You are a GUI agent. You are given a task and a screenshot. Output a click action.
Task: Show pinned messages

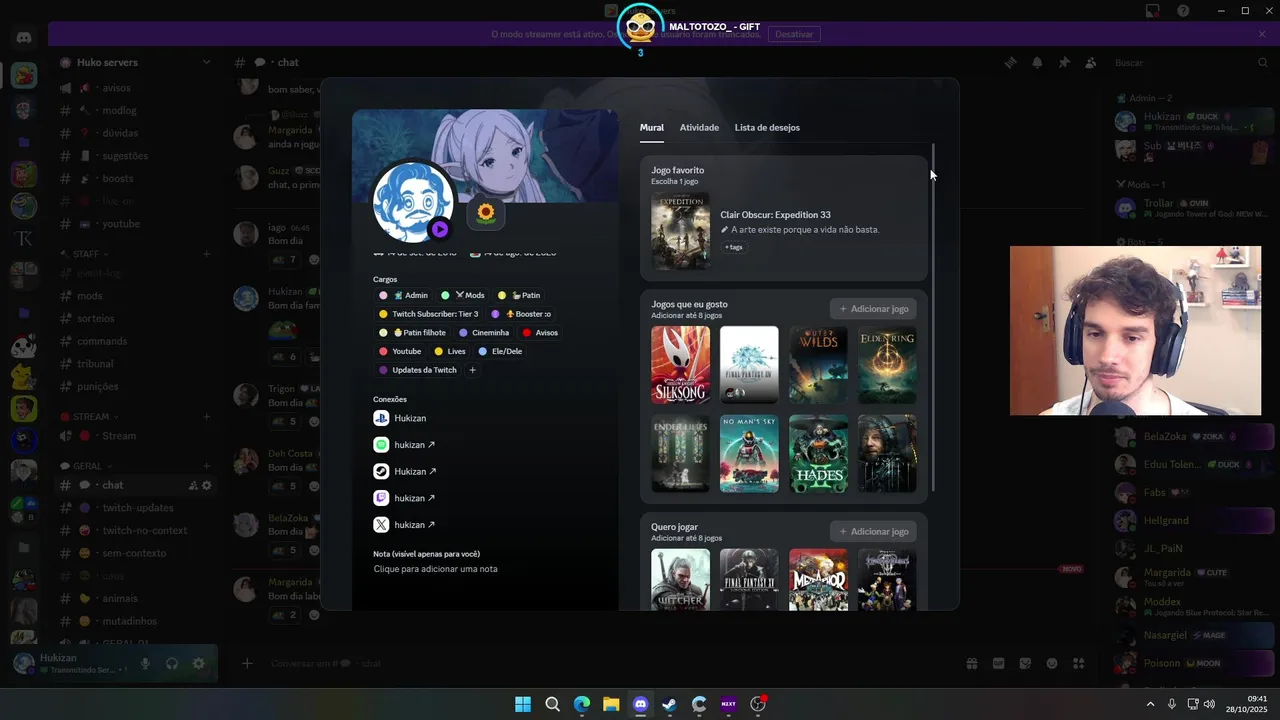[x=1064, y=62]
